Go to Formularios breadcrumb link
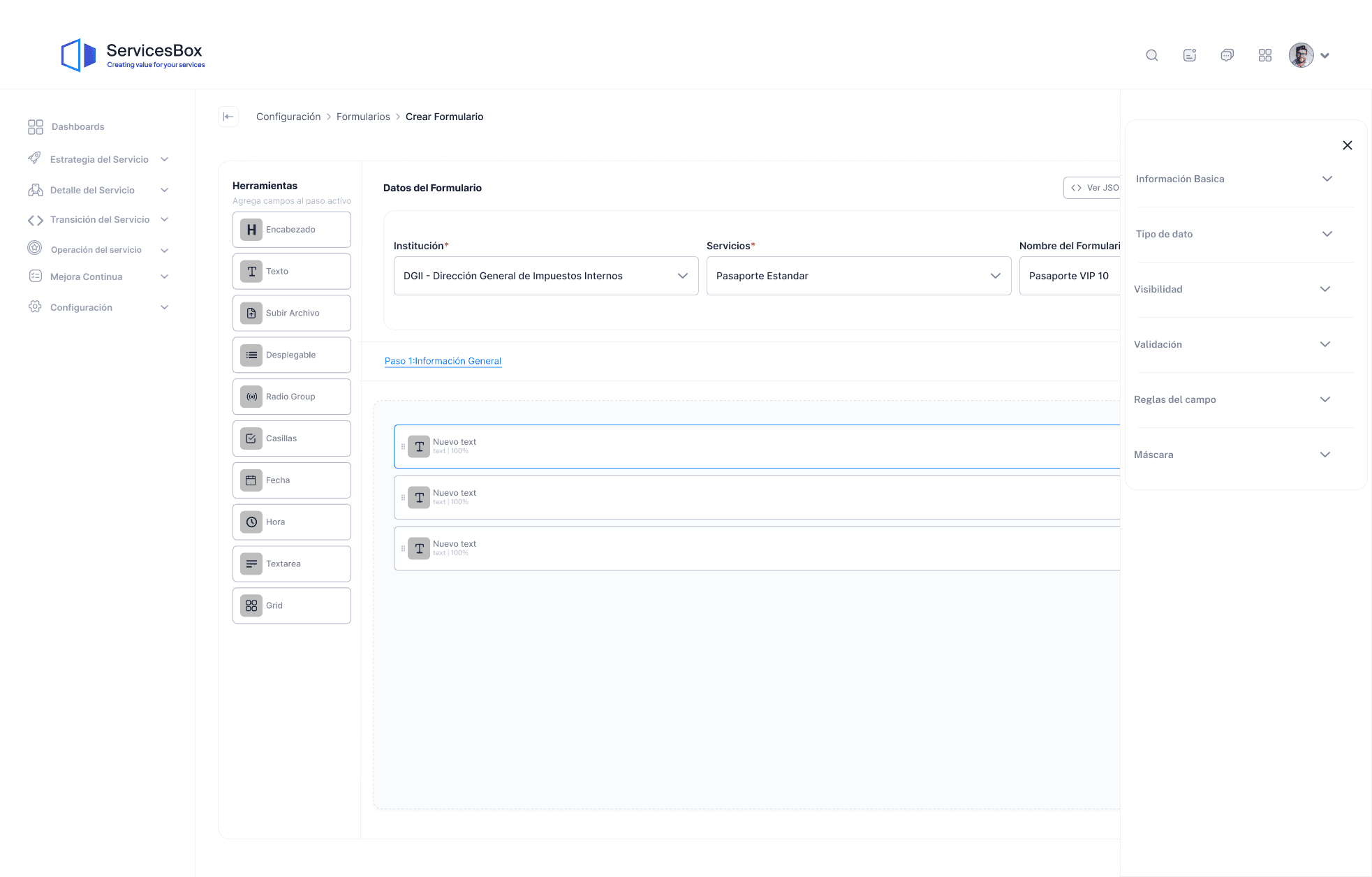1372x877 pixels. click(363, 117)
